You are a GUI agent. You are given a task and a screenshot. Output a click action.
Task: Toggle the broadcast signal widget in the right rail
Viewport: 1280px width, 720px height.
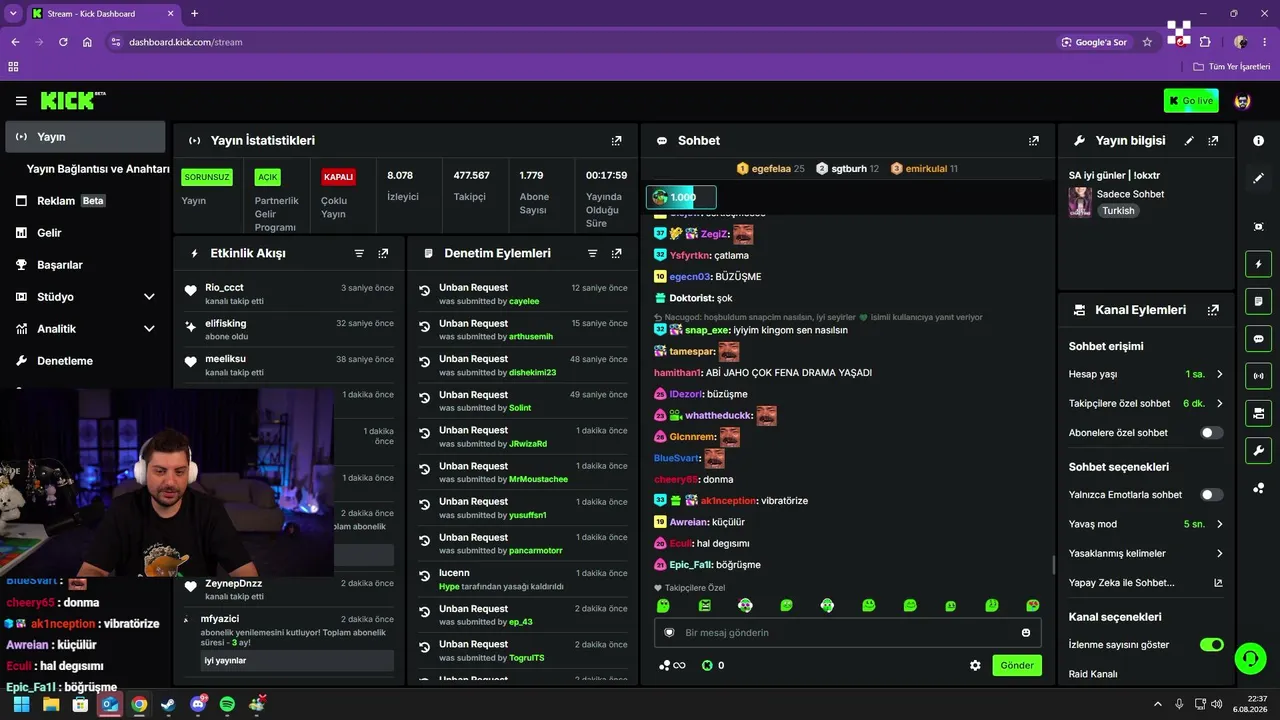[1258, 376]
